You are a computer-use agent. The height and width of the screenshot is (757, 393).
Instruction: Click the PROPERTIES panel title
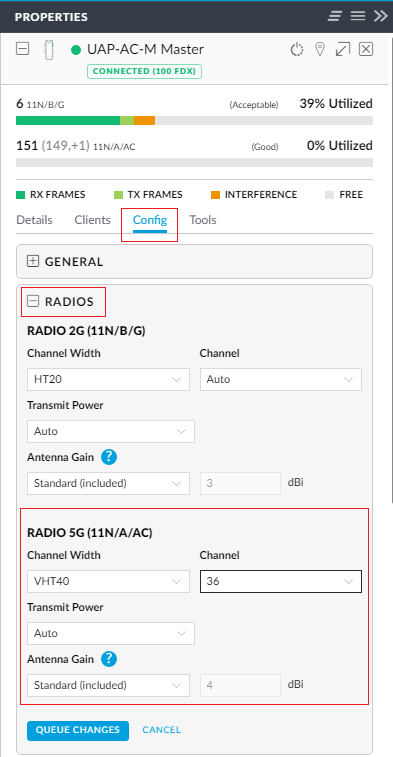coord(51,17)
